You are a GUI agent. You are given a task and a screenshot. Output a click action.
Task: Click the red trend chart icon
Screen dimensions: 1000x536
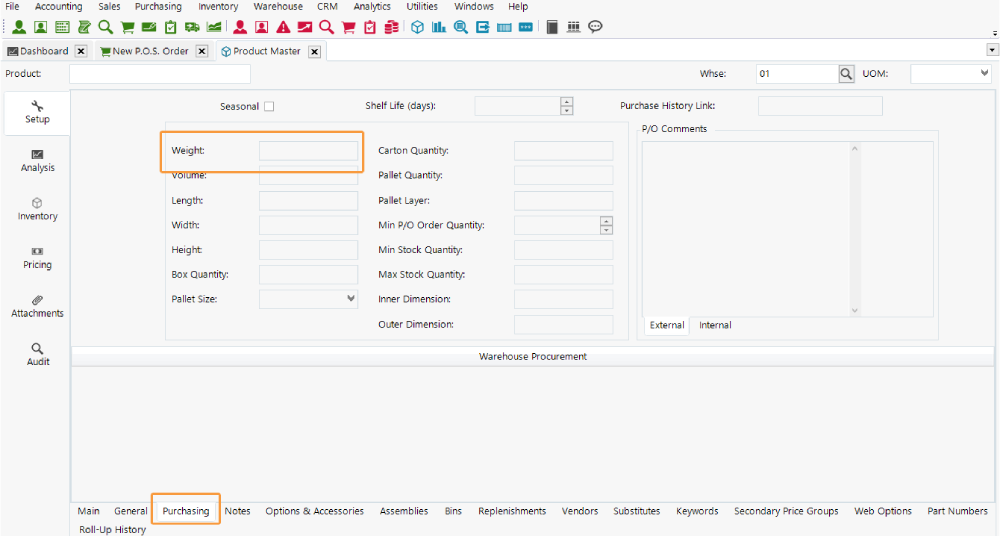point(305,27)
